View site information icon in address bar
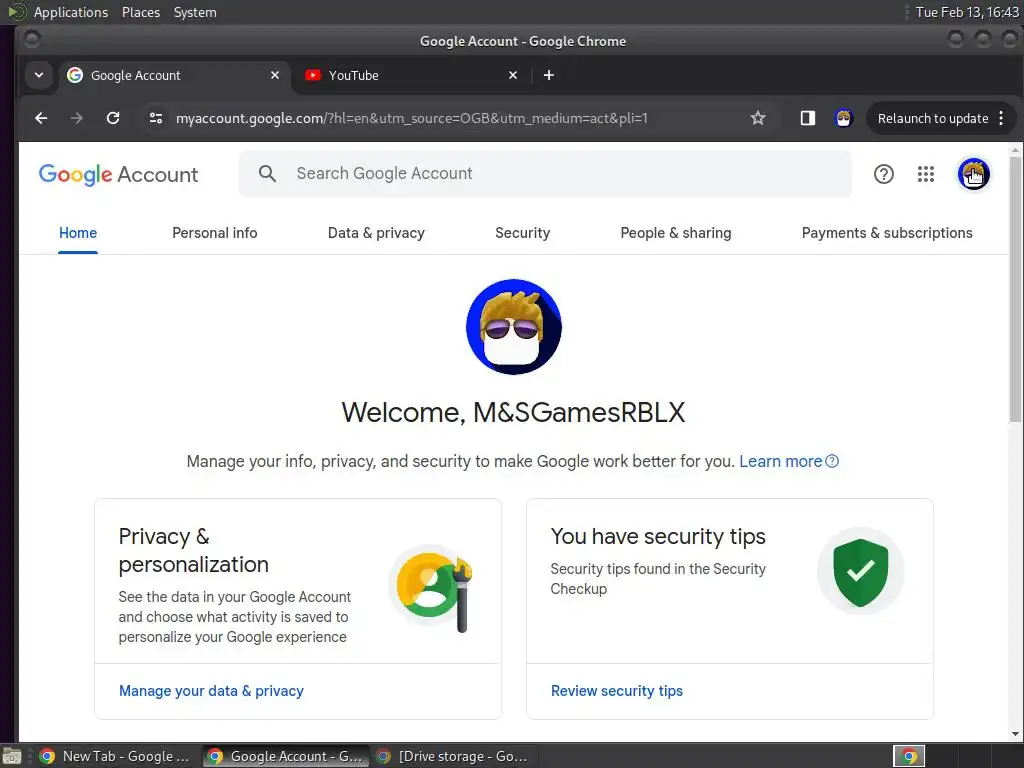This screenshot has width=1024, height=768. coord(156,118)
